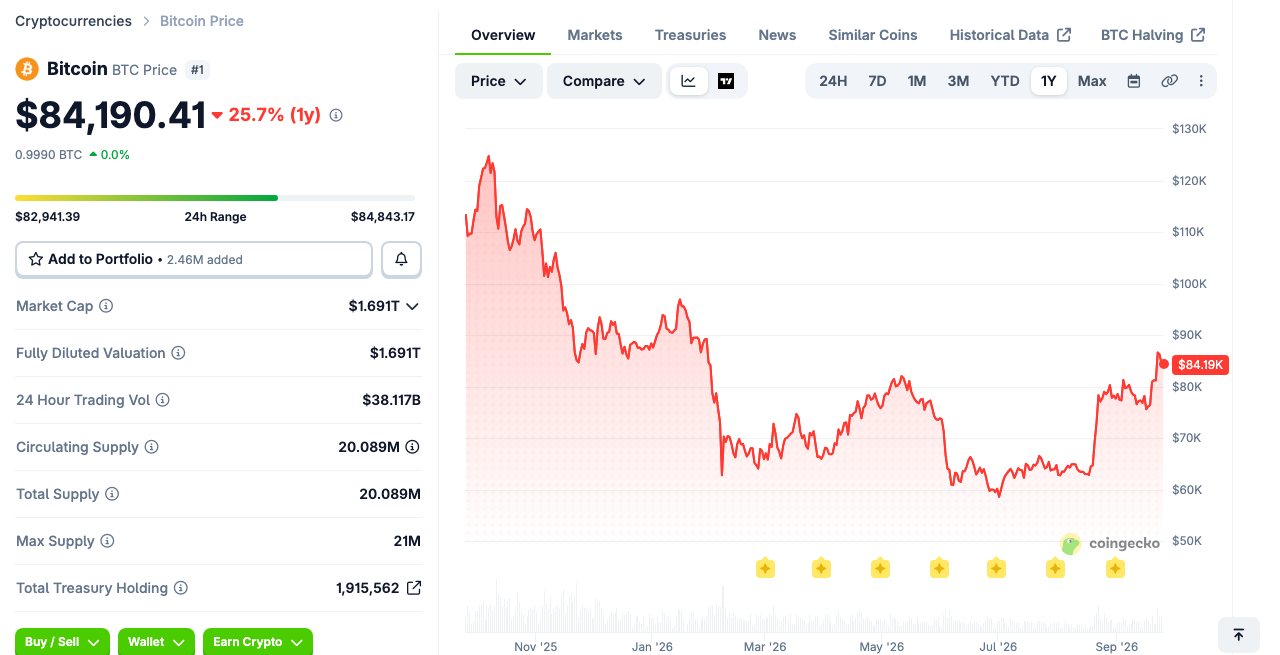Switch to the TradingView chart view
Viewport: 1280px width, 655px height.
(x=726, y=81)
